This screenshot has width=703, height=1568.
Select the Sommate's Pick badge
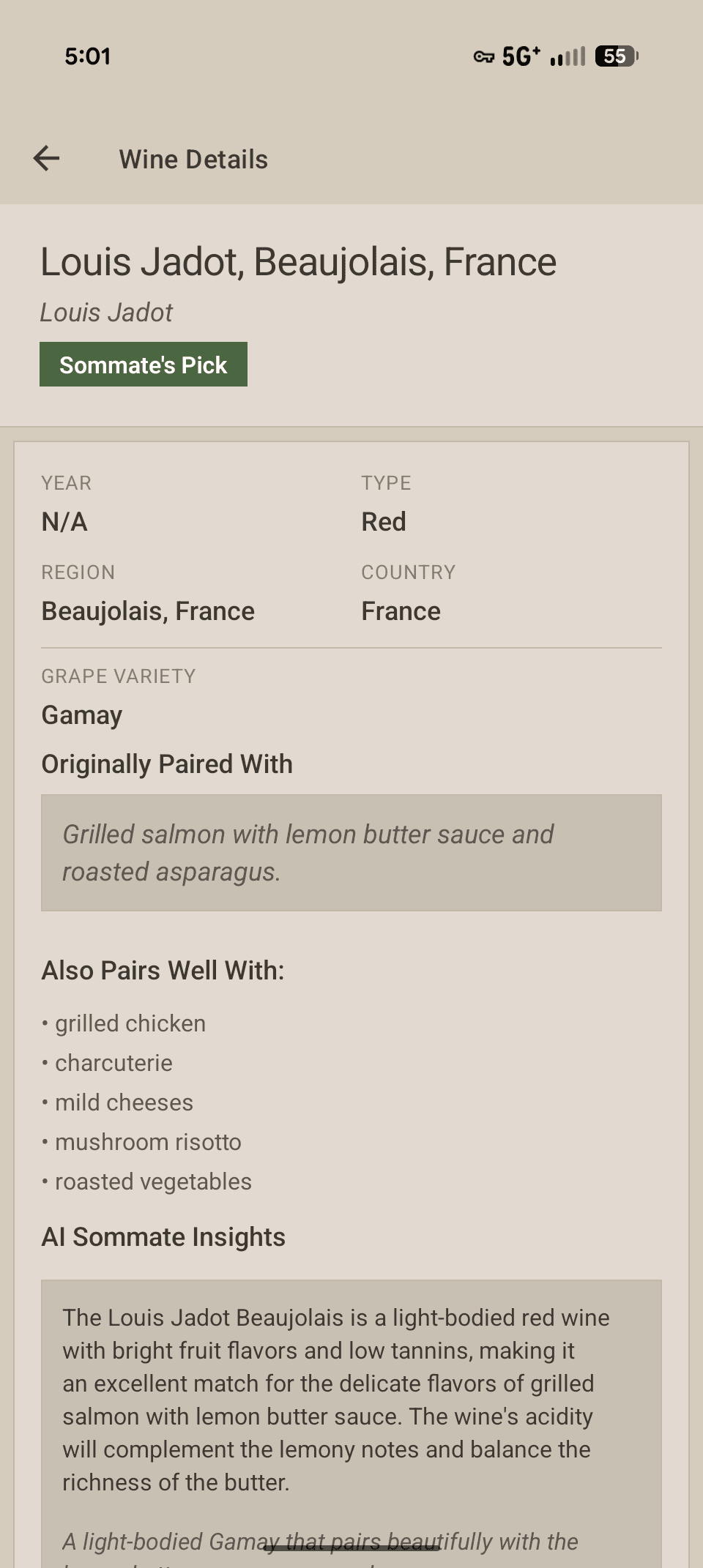point(144,364)
